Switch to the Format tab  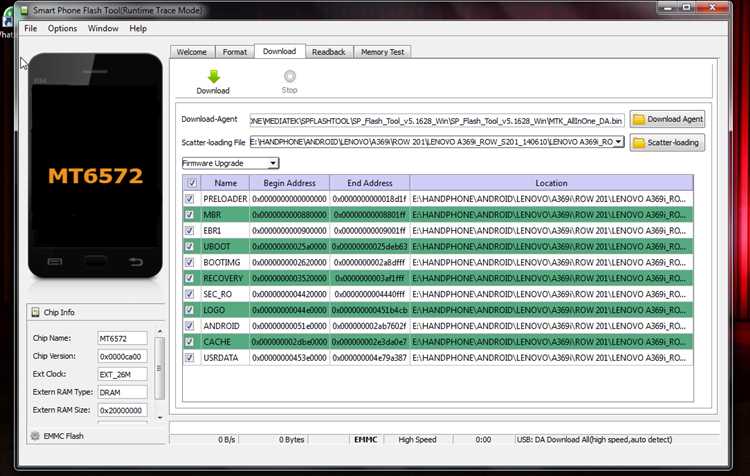click(234, 52)
